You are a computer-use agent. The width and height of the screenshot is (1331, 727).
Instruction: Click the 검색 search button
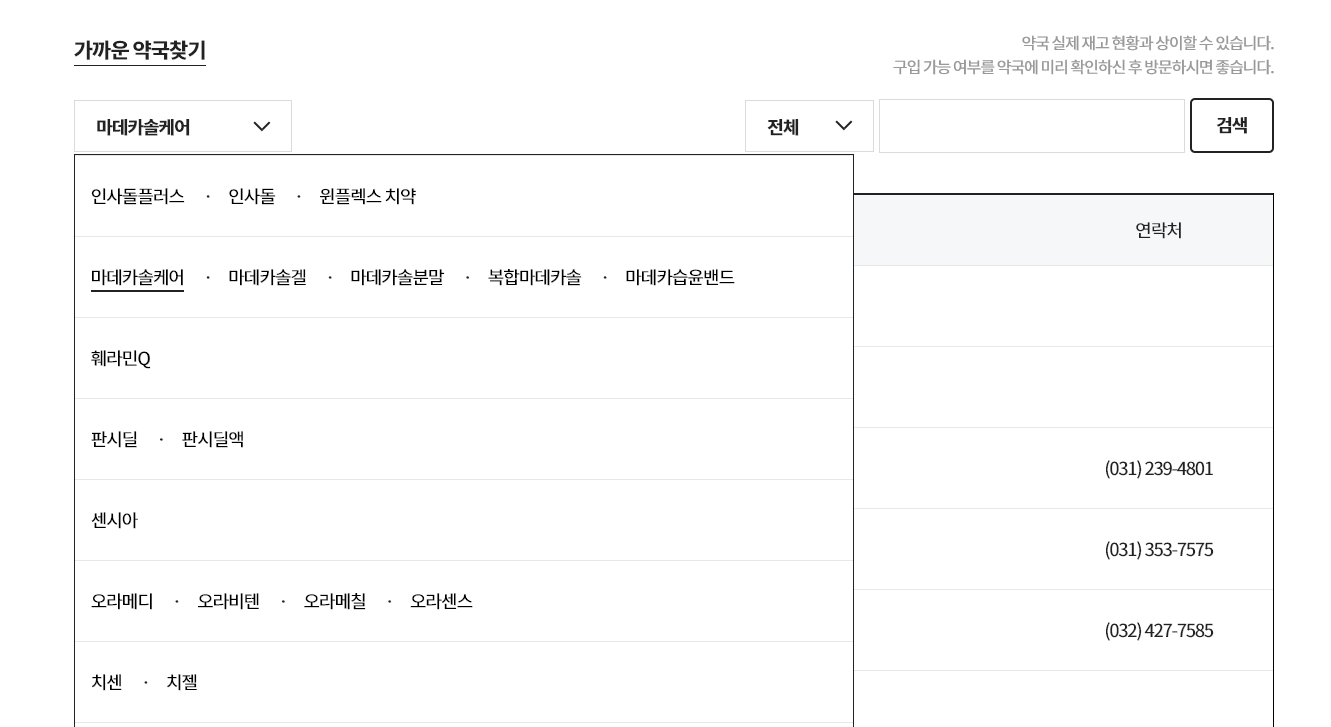click(1232, 125)
